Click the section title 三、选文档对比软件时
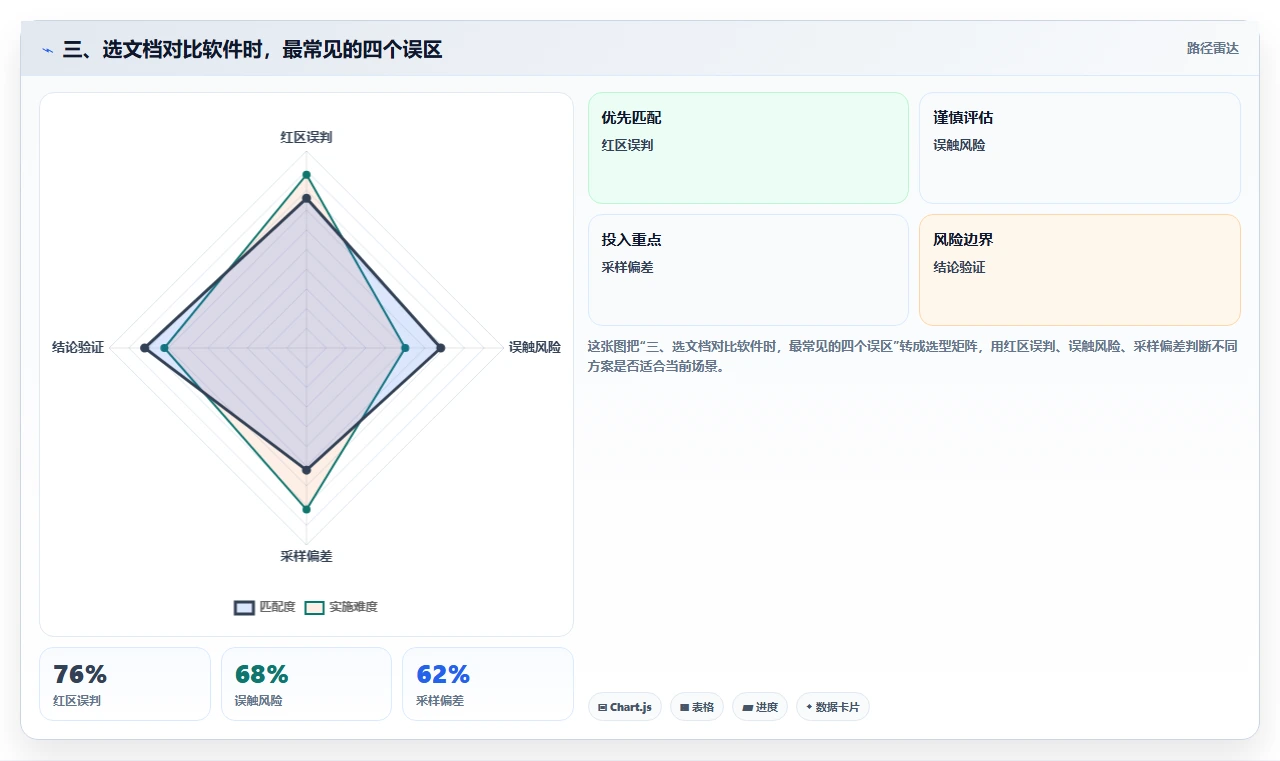The image size is (1280, 761). (252, 50)
